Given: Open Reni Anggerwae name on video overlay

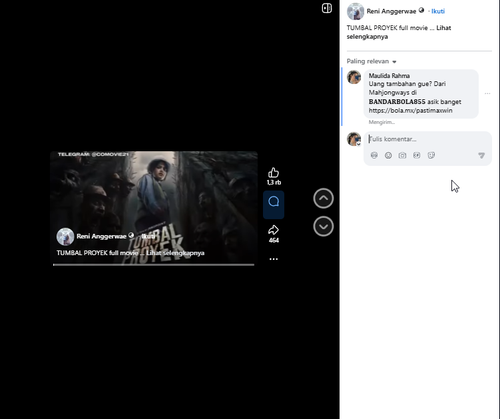Looking at the screenshot, I should (x=101, y=236).
